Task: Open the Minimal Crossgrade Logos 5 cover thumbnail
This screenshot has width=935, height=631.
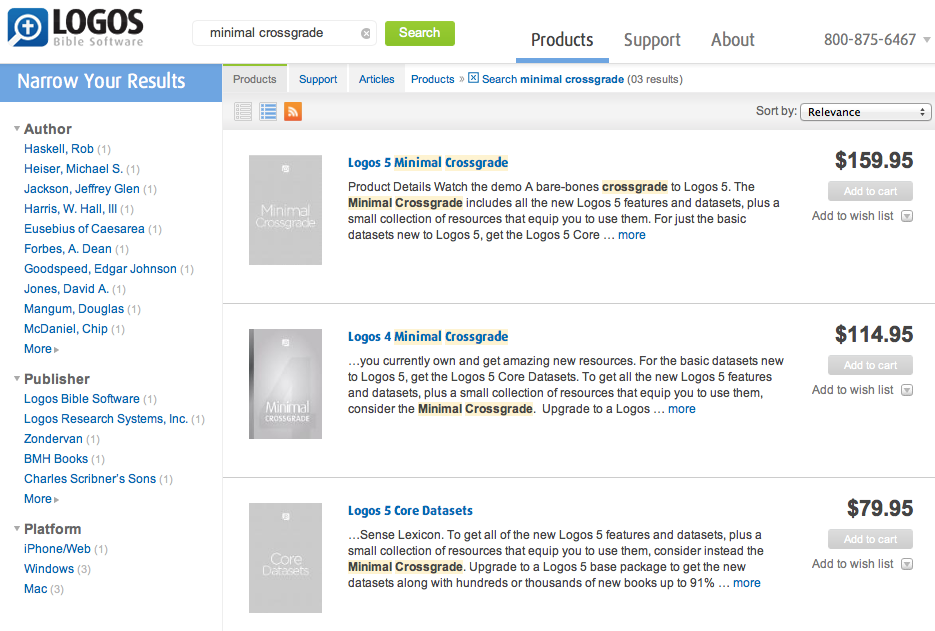Action: (286, 210)
